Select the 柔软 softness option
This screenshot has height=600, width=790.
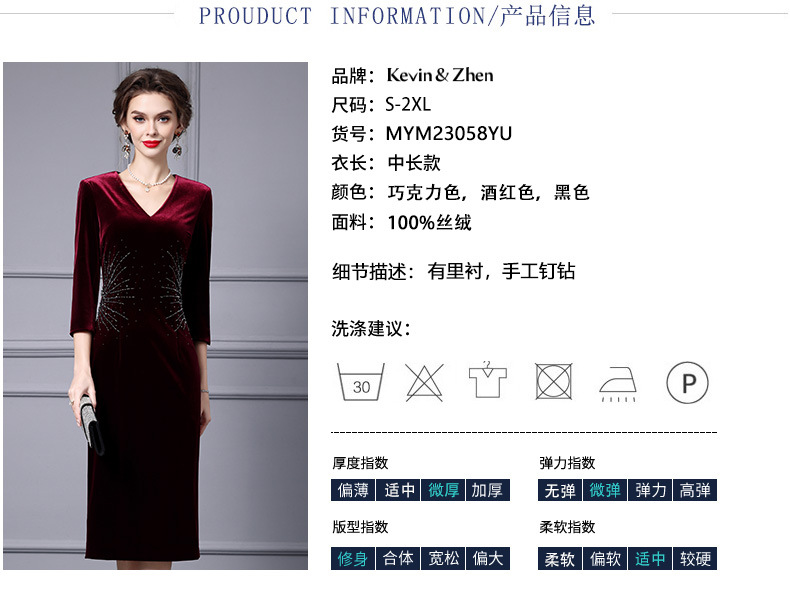coord(560,558)
